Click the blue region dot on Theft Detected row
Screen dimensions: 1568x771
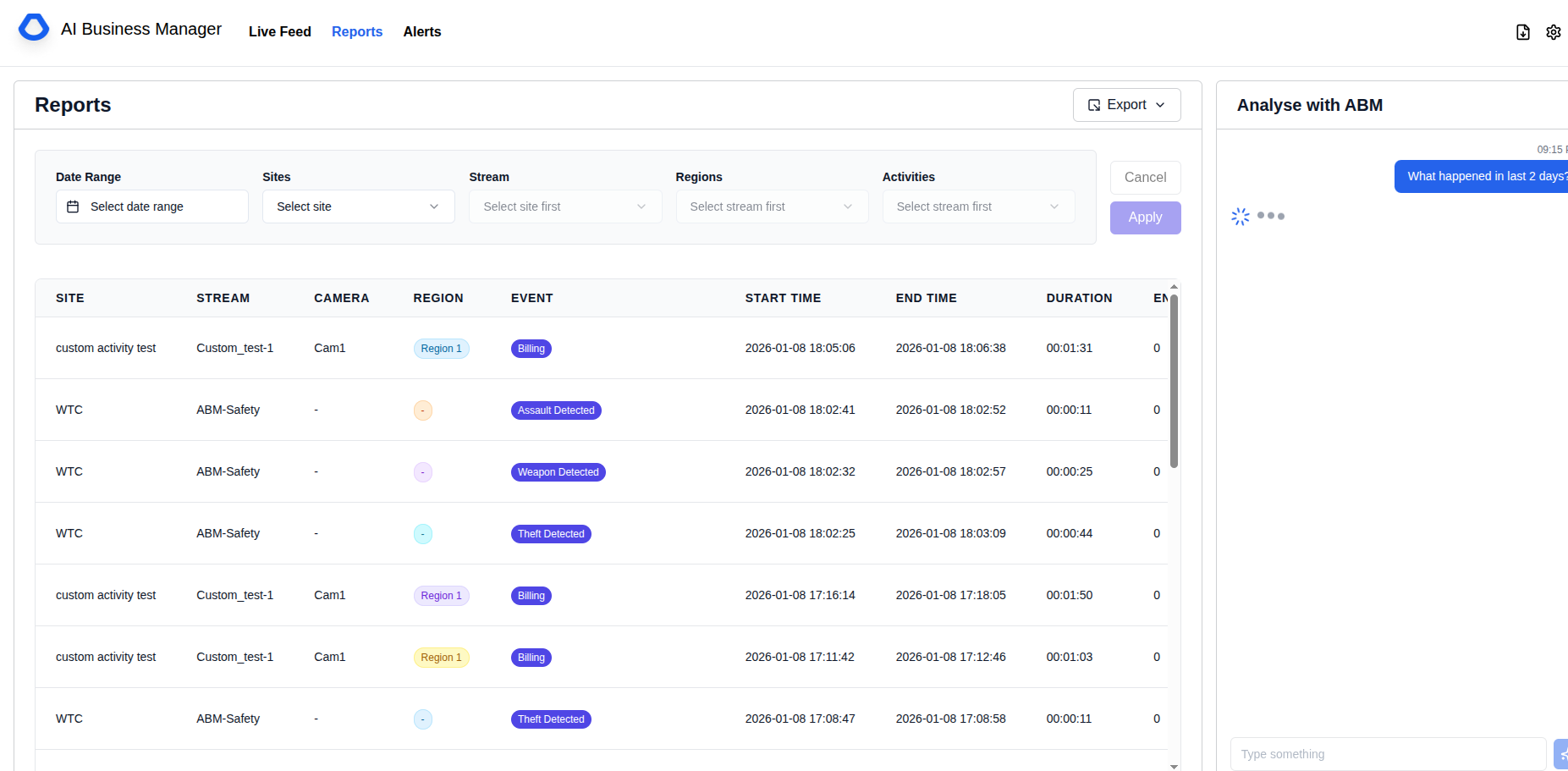[423, 533]
